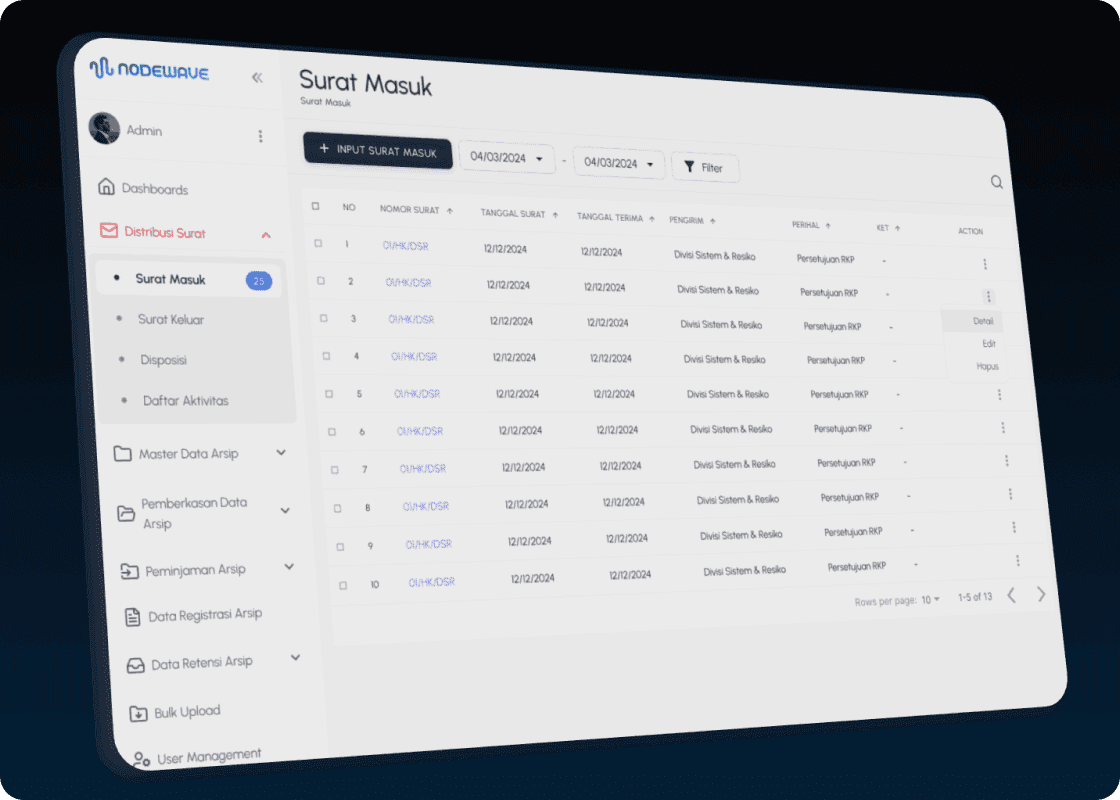1120x800 pixels.
Task: Choose Hapus from the row action menu
Action: [987, 366]
